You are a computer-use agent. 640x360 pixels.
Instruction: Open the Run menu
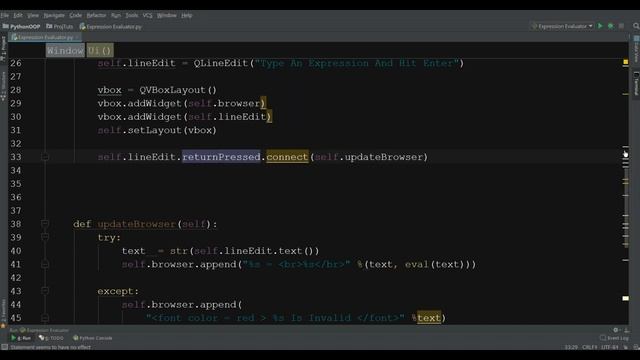(116, 15)
